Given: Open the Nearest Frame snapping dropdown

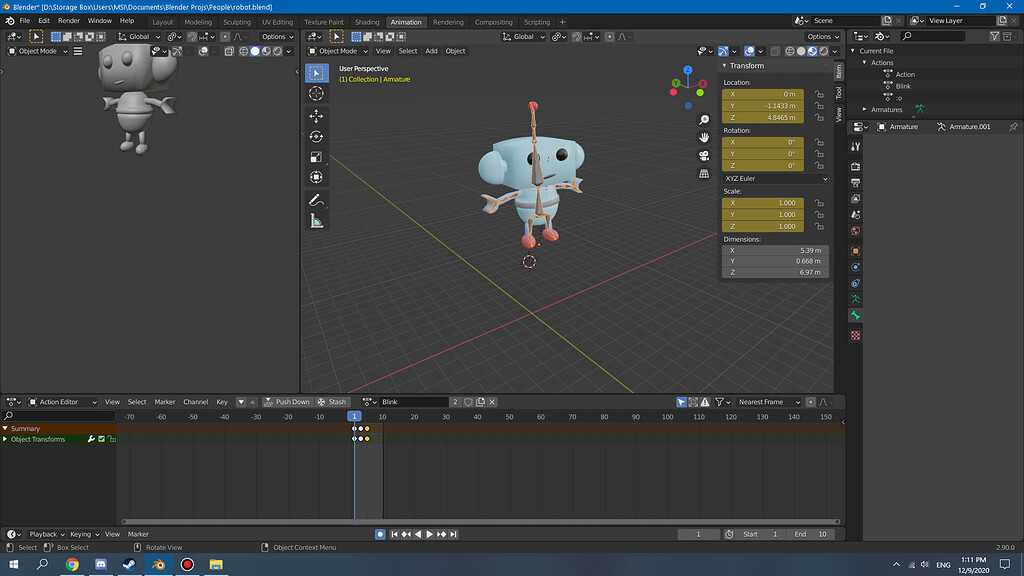Looking at the screenshot, I should (x=769, y=402).
